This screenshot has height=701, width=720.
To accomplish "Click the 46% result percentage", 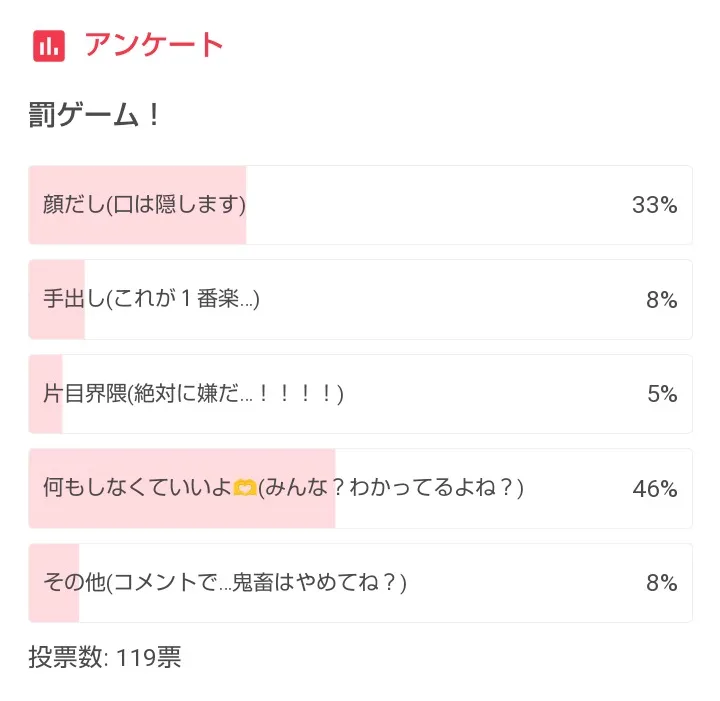I will [x=654, y=489].
